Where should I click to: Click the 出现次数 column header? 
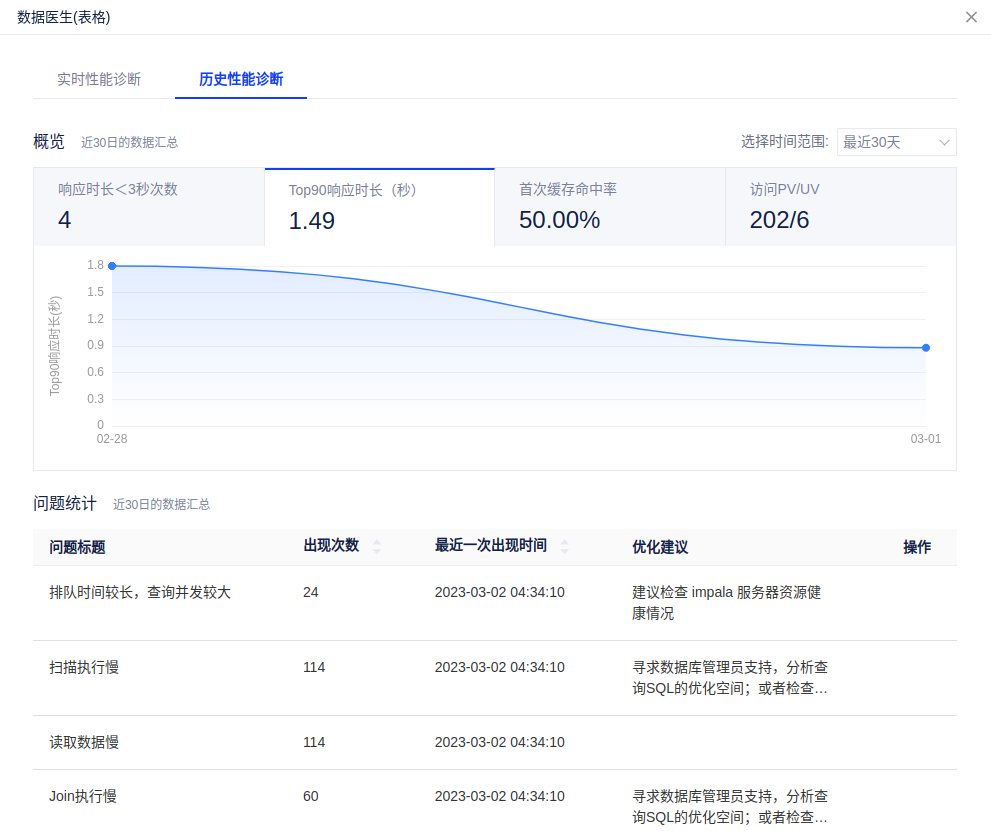[331, 546]
